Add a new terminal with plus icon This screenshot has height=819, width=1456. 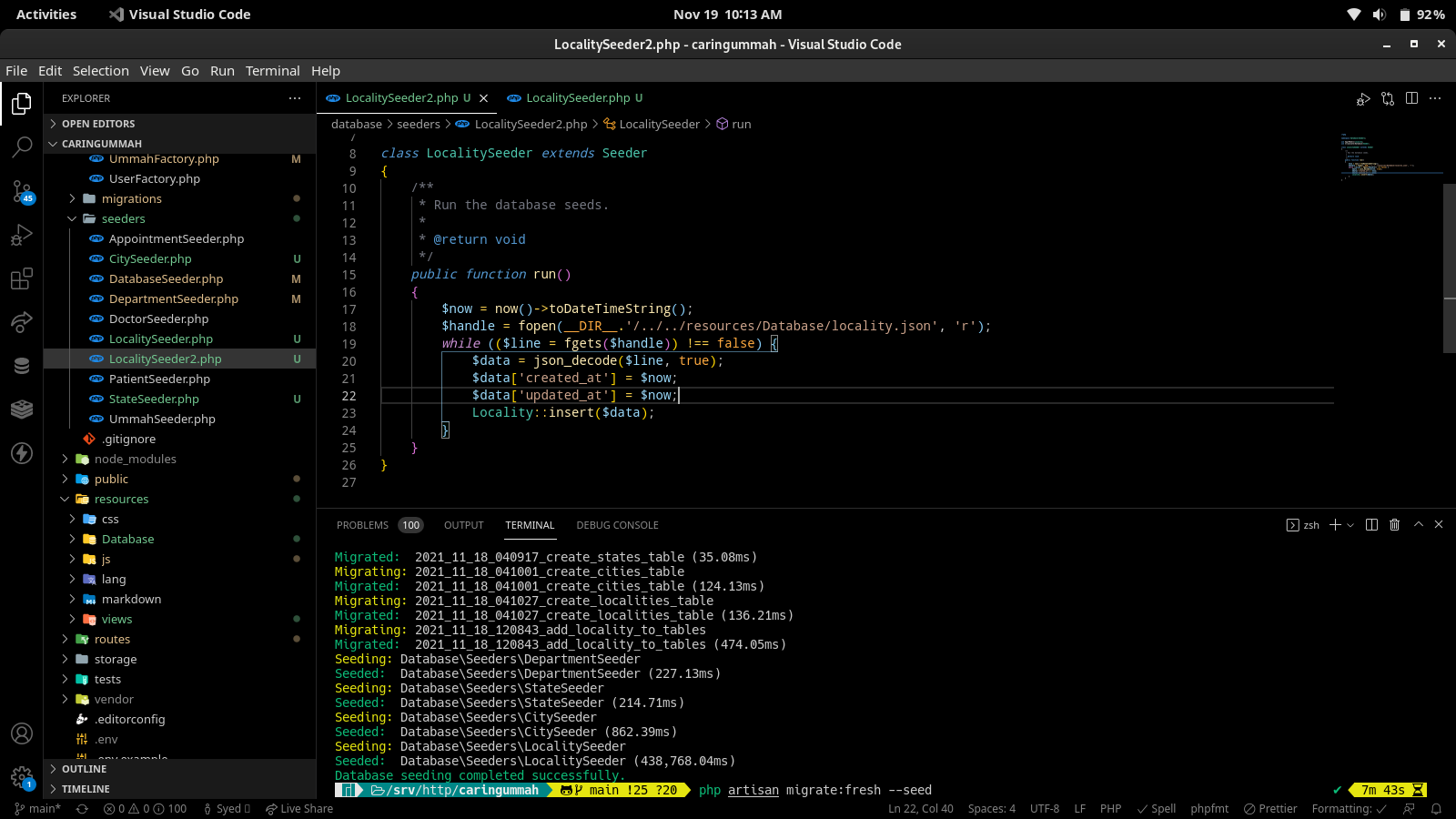[1335, 525]
